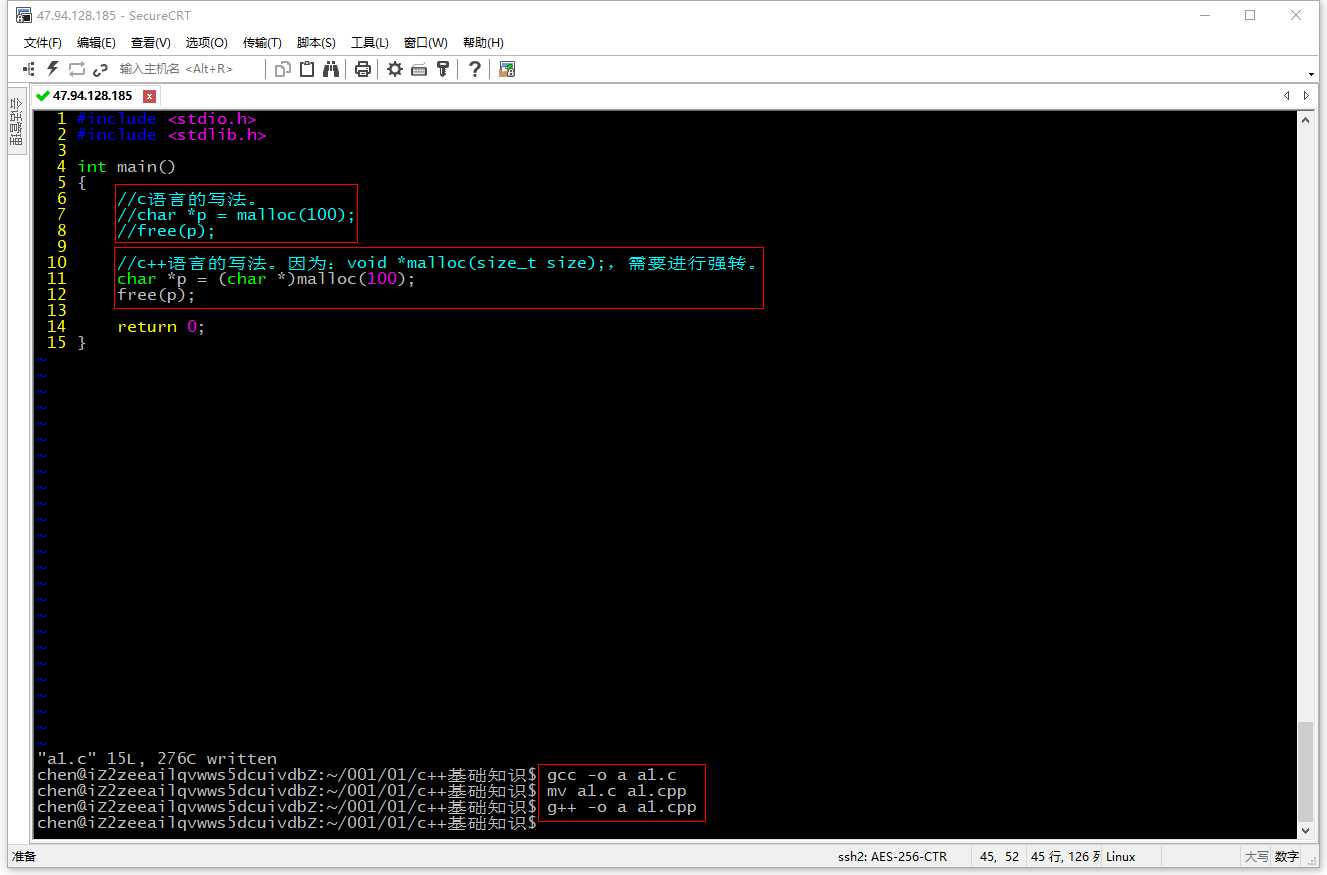The width and height of the screenshot is (1327, 875).
Task: Click the cursor position '45, 52' status
Action: tap(999, 857)
